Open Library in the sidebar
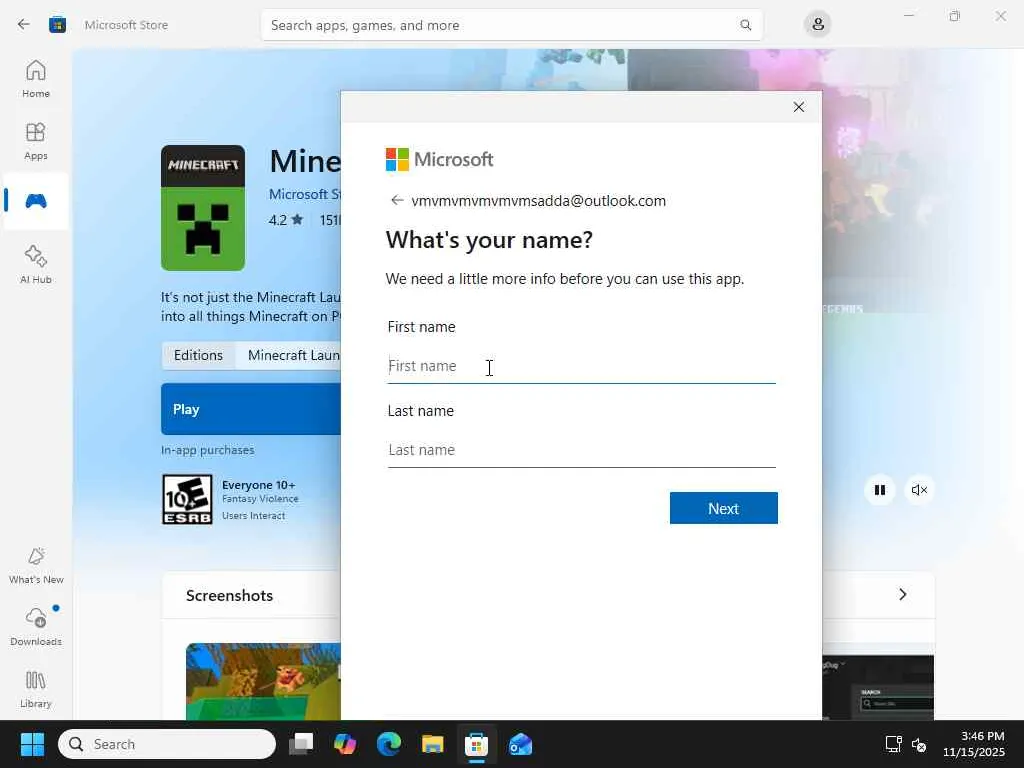The image size is (1024, 768). [x=36, y=690]
